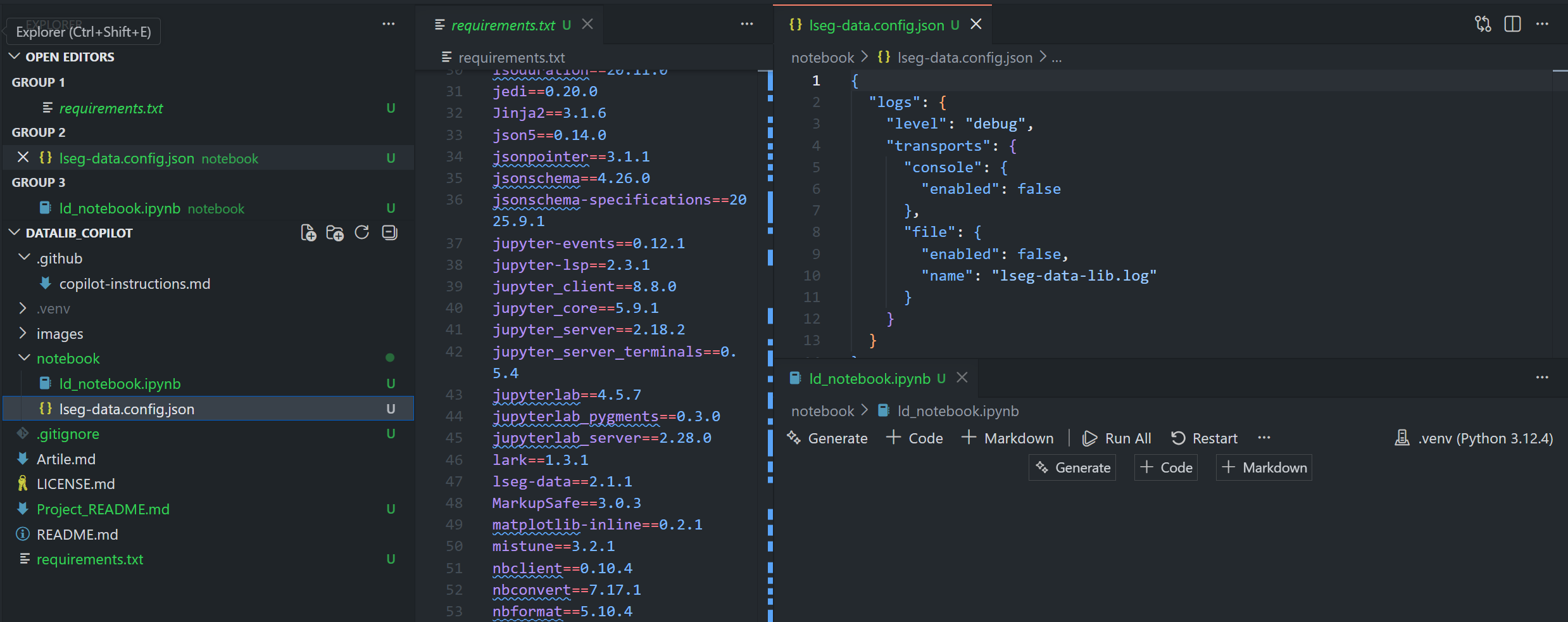Click centered Code button in empty notebook
The image size is (1568, 622).
point(1166,467)
